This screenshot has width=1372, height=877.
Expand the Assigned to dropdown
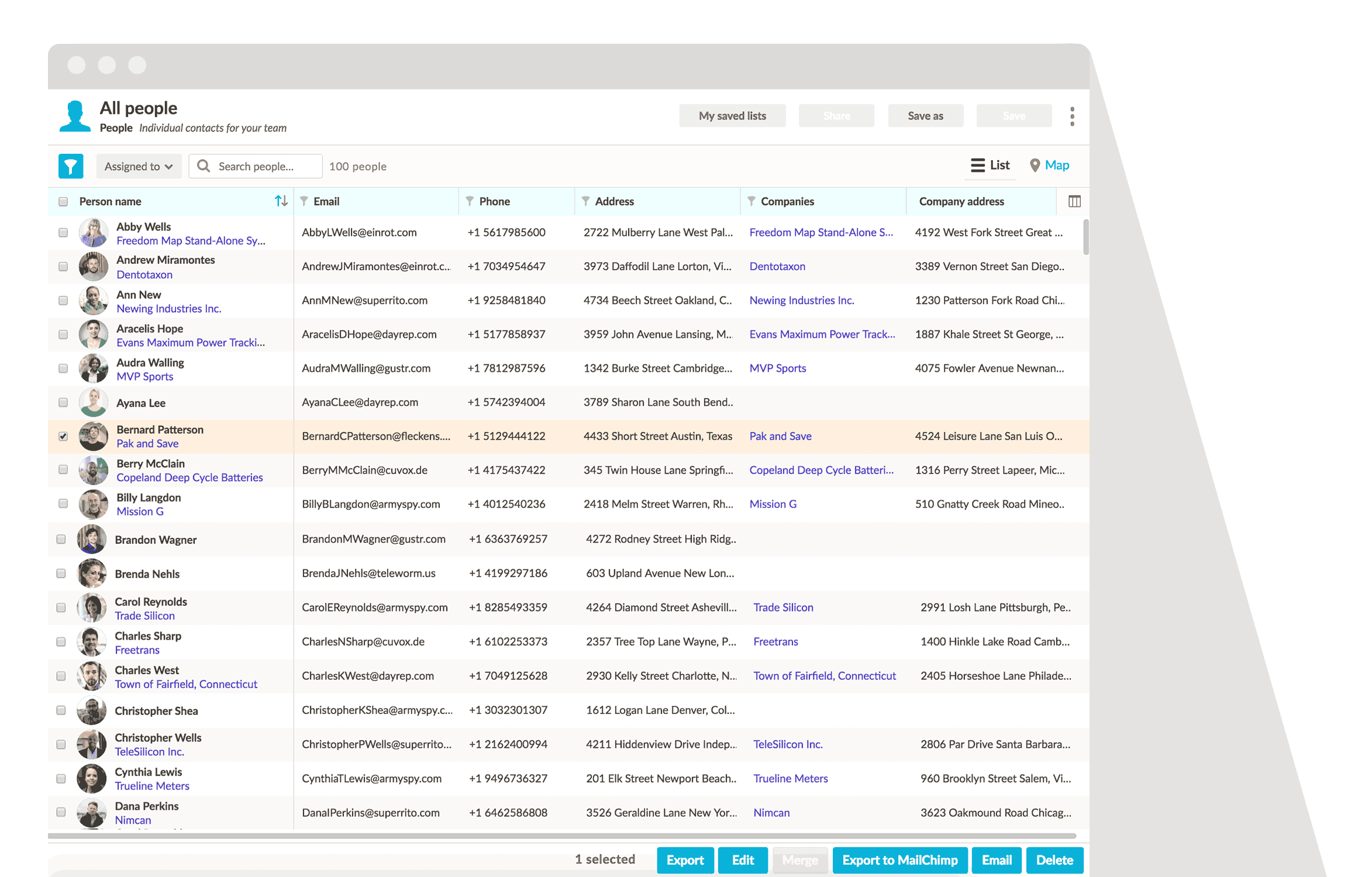point(139,166)
